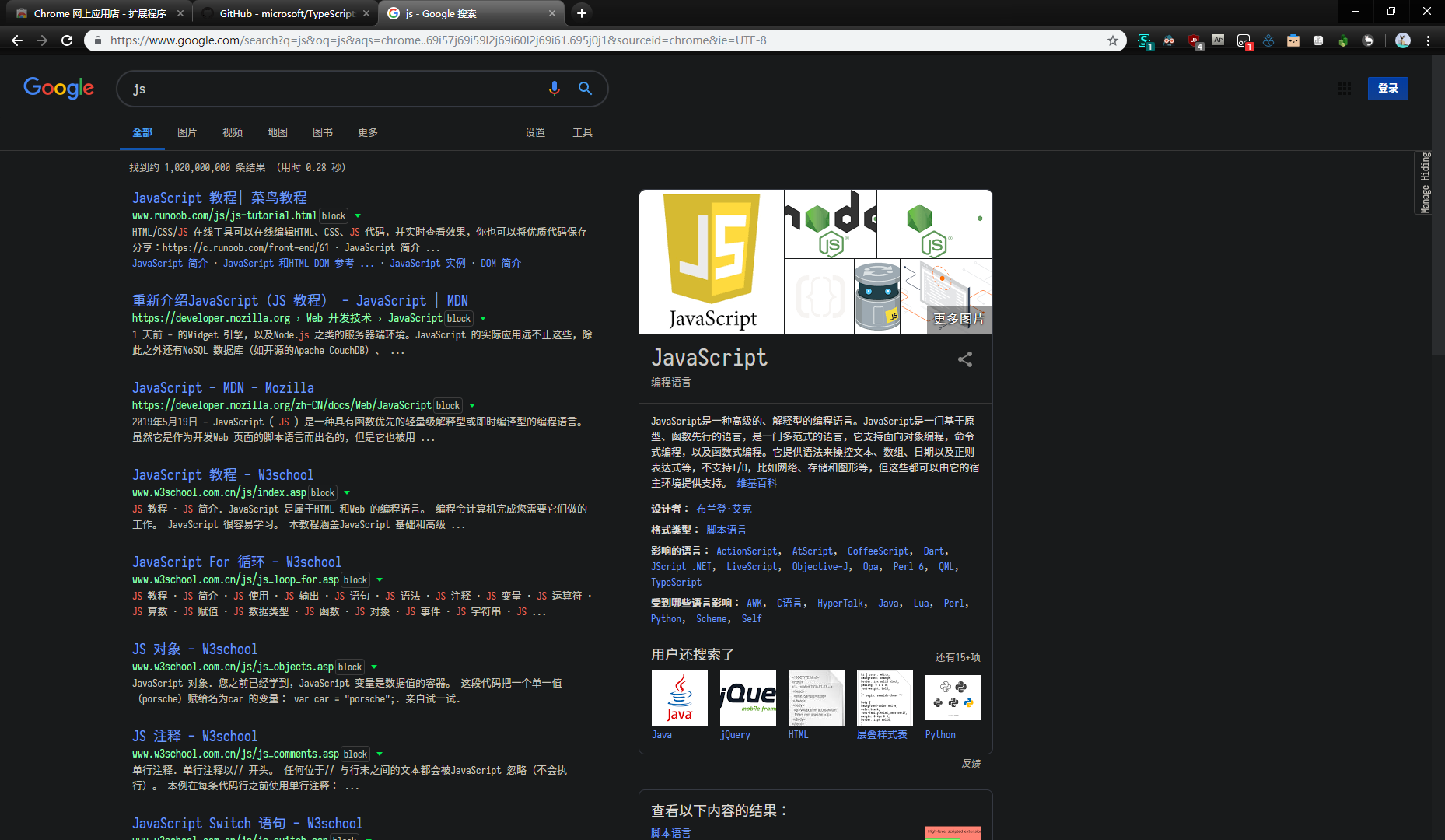Click the first green extension icon in toolbar
This screenshot has width=1445, height=840.
point(1145,40)
